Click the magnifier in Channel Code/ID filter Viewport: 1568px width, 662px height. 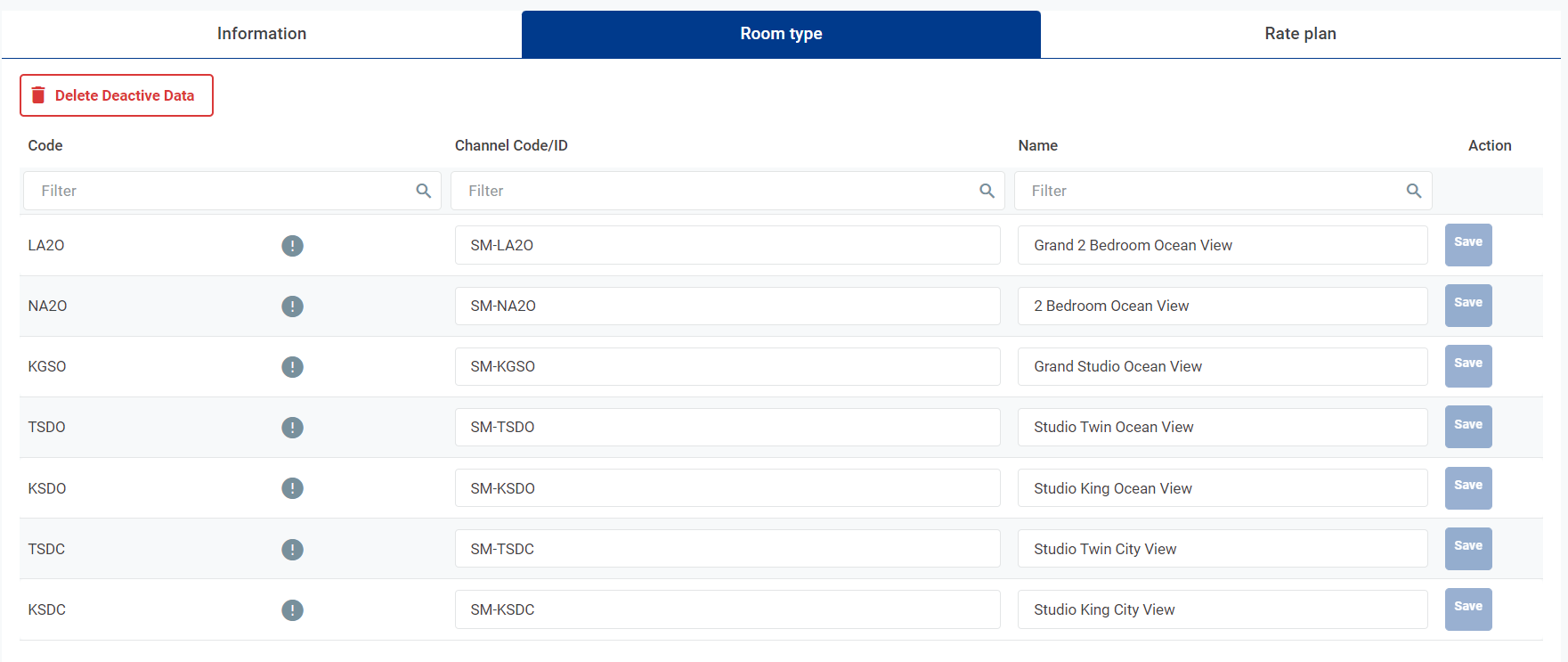tap(987, 191)
